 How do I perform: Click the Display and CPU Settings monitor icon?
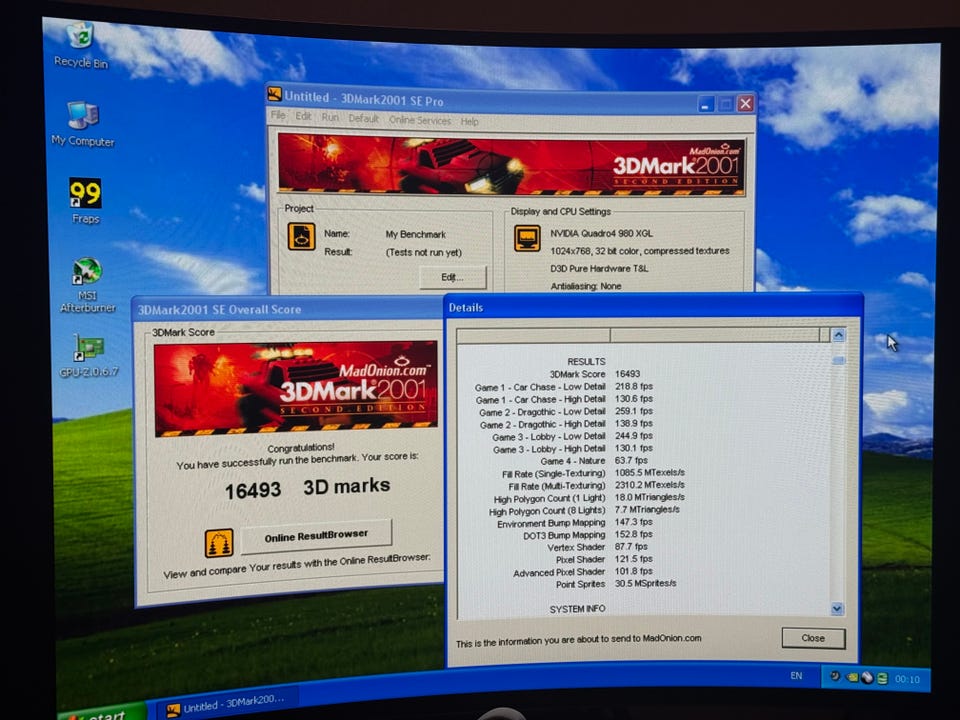point(527,238)
